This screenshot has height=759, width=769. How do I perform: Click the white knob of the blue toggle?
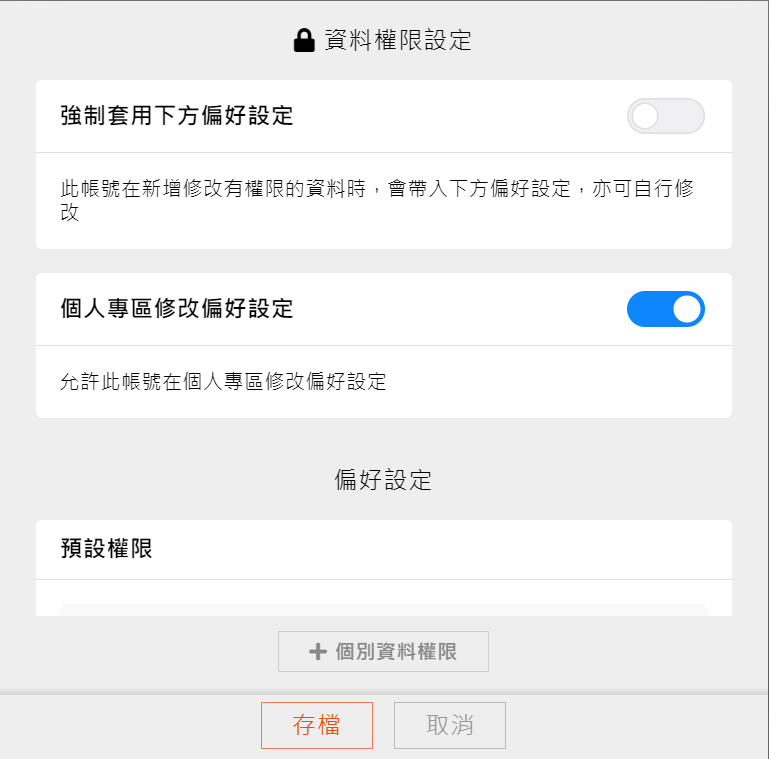pyautogui.click(x=686, y=309)
